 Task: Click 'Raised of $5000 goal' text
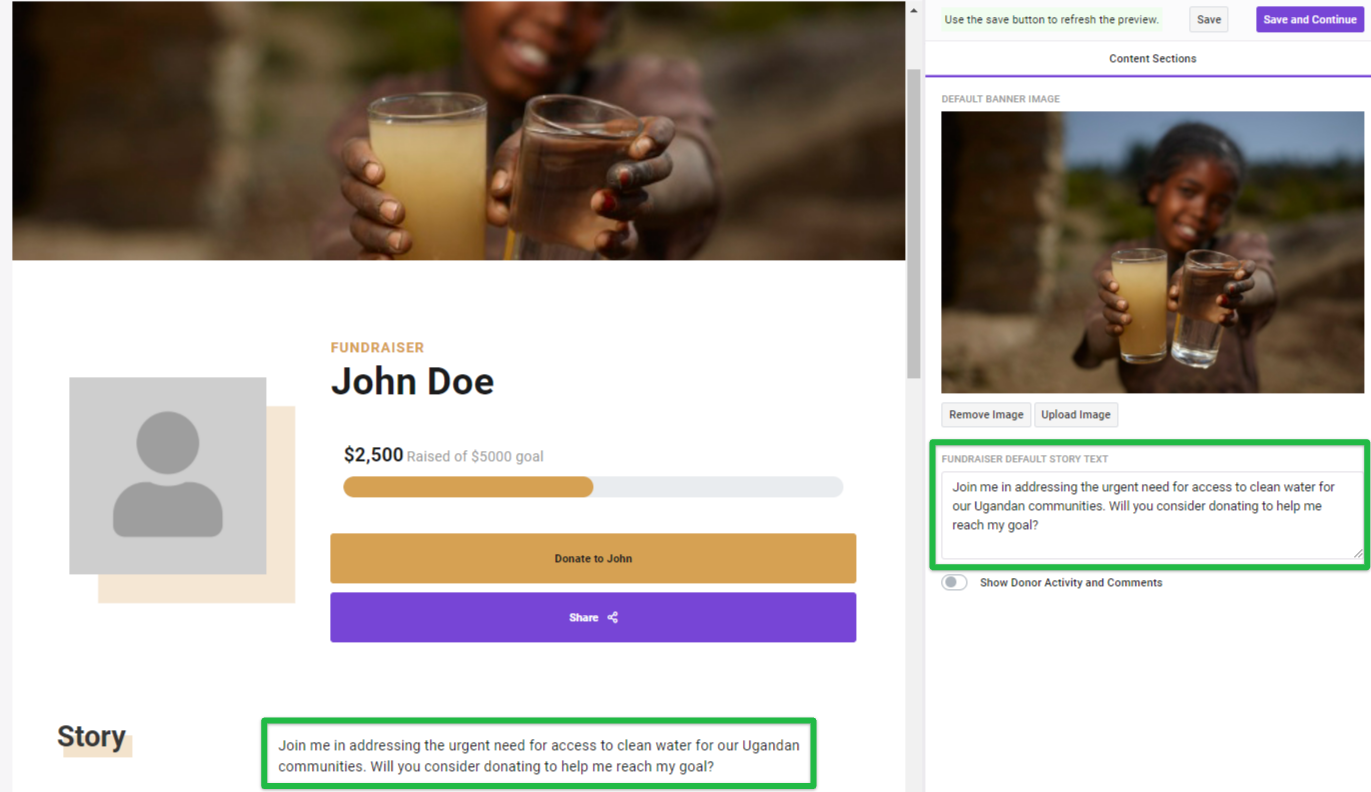click(475, 457)
